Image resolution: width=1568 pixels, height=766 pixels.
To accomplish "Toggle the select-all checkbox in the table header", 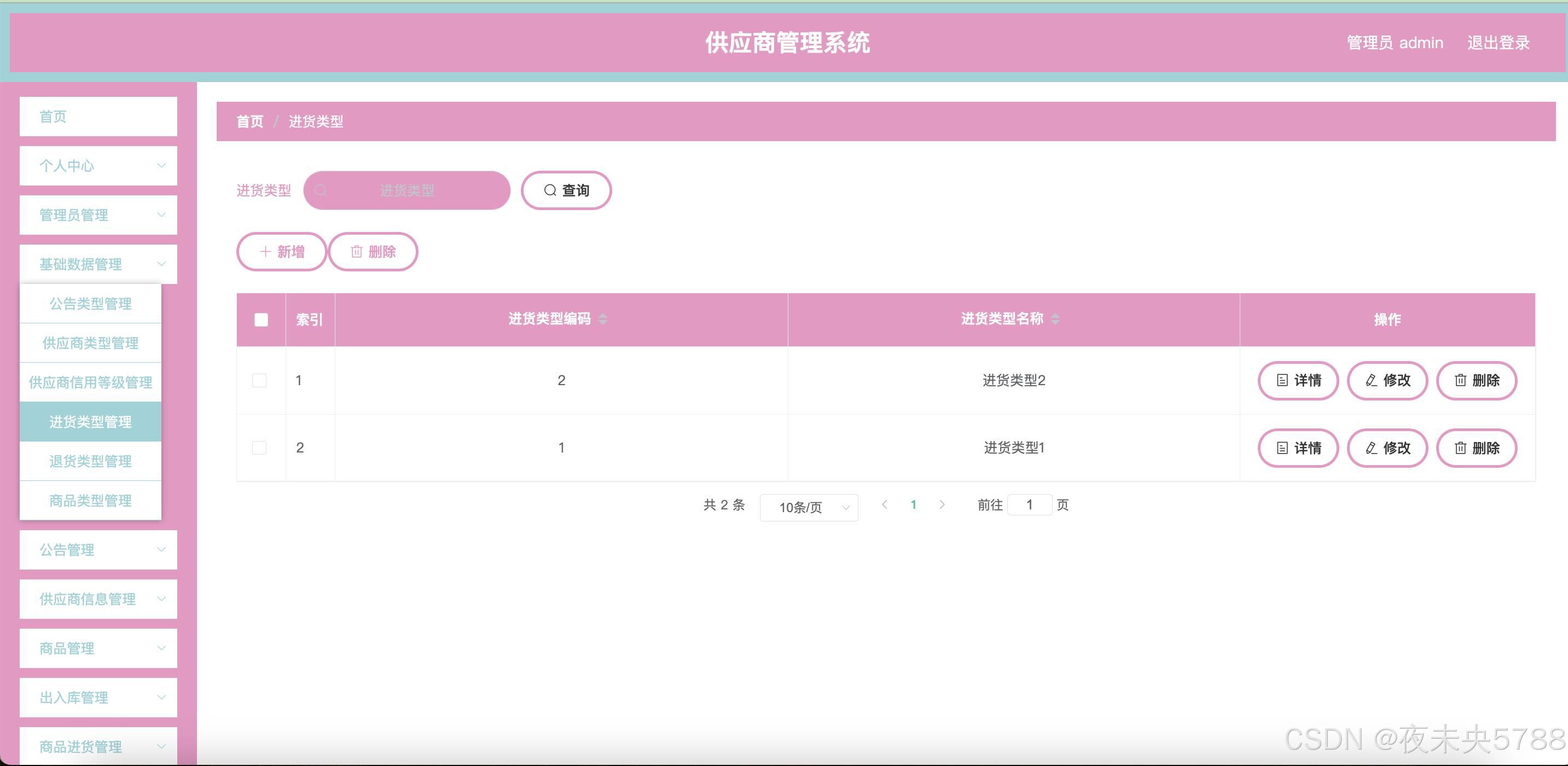I will click(x=261, y=320).
